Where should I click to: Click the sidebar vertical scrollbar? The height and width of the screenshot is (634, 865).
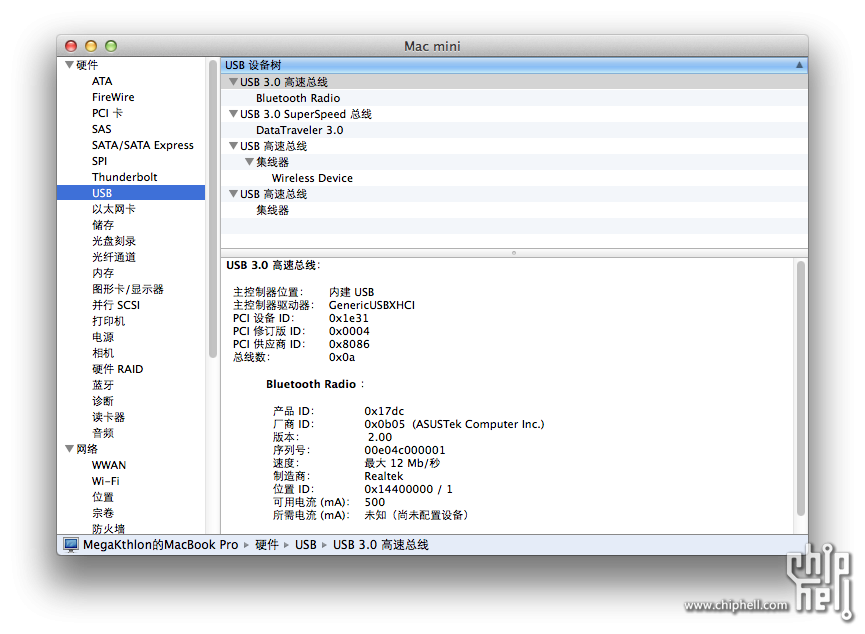pyautogui.click(x=213, y=210)
